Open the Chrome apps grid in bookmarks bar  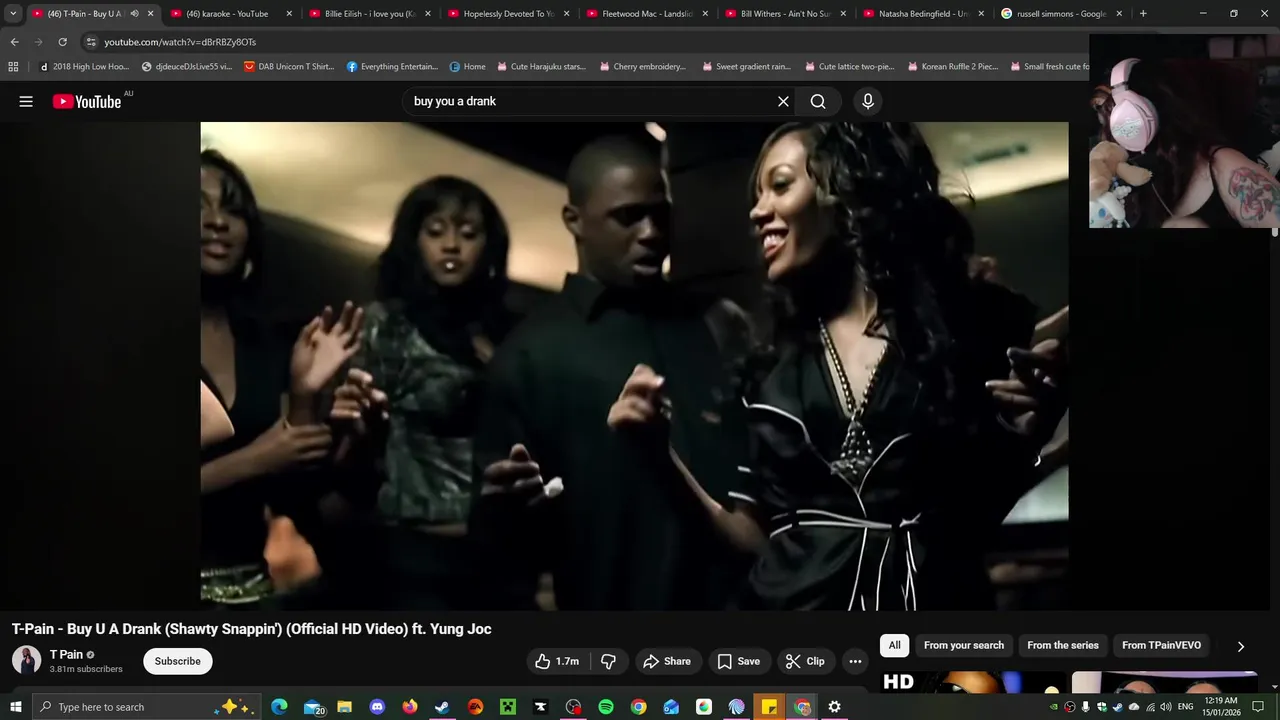pos(13,67)
